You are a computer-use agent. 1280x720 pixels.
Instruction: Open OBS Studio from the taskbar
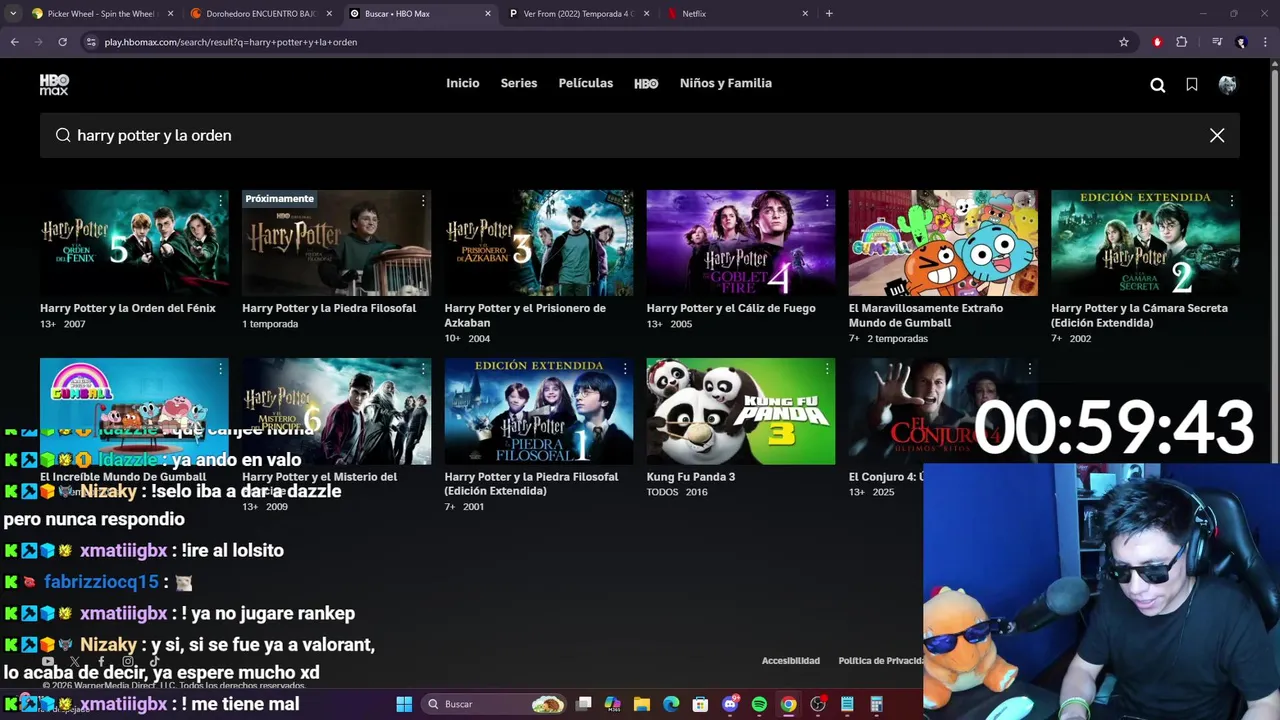tap(818, 704)
